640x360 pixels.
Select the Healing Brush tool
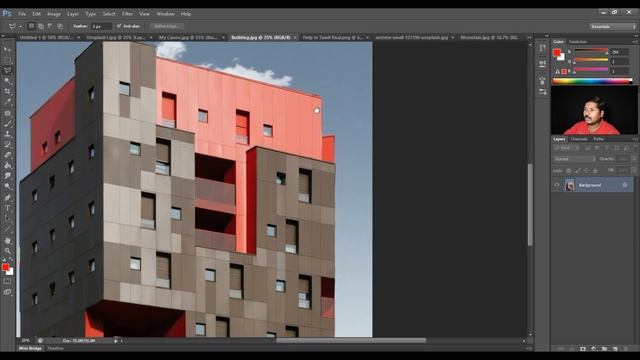[7, 113]
